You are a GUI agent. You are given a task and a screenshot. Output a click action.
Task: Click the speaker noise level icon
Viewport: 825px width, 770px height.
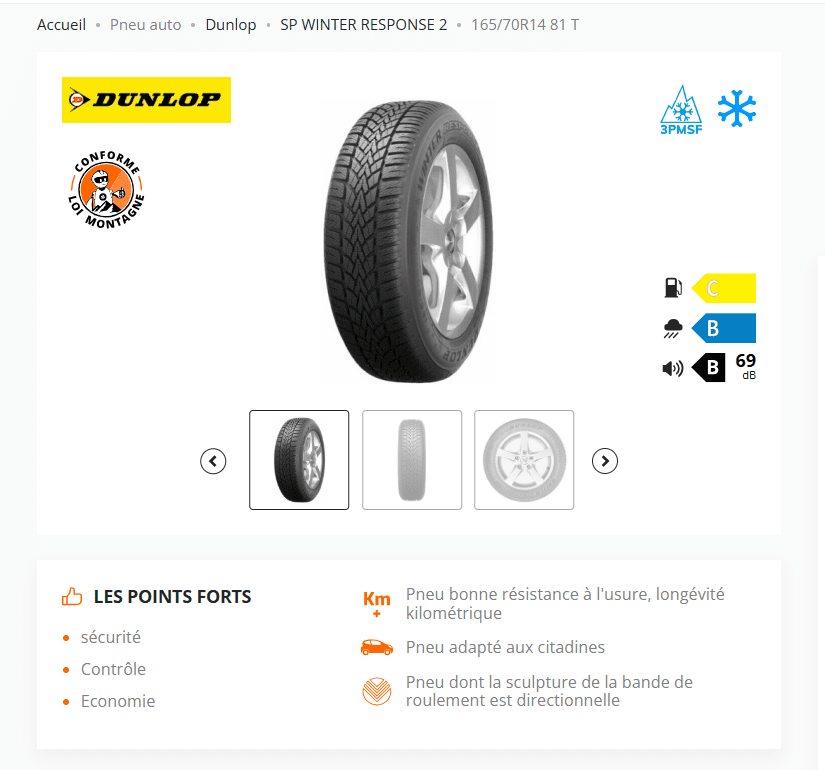click(x=672, y=368)
